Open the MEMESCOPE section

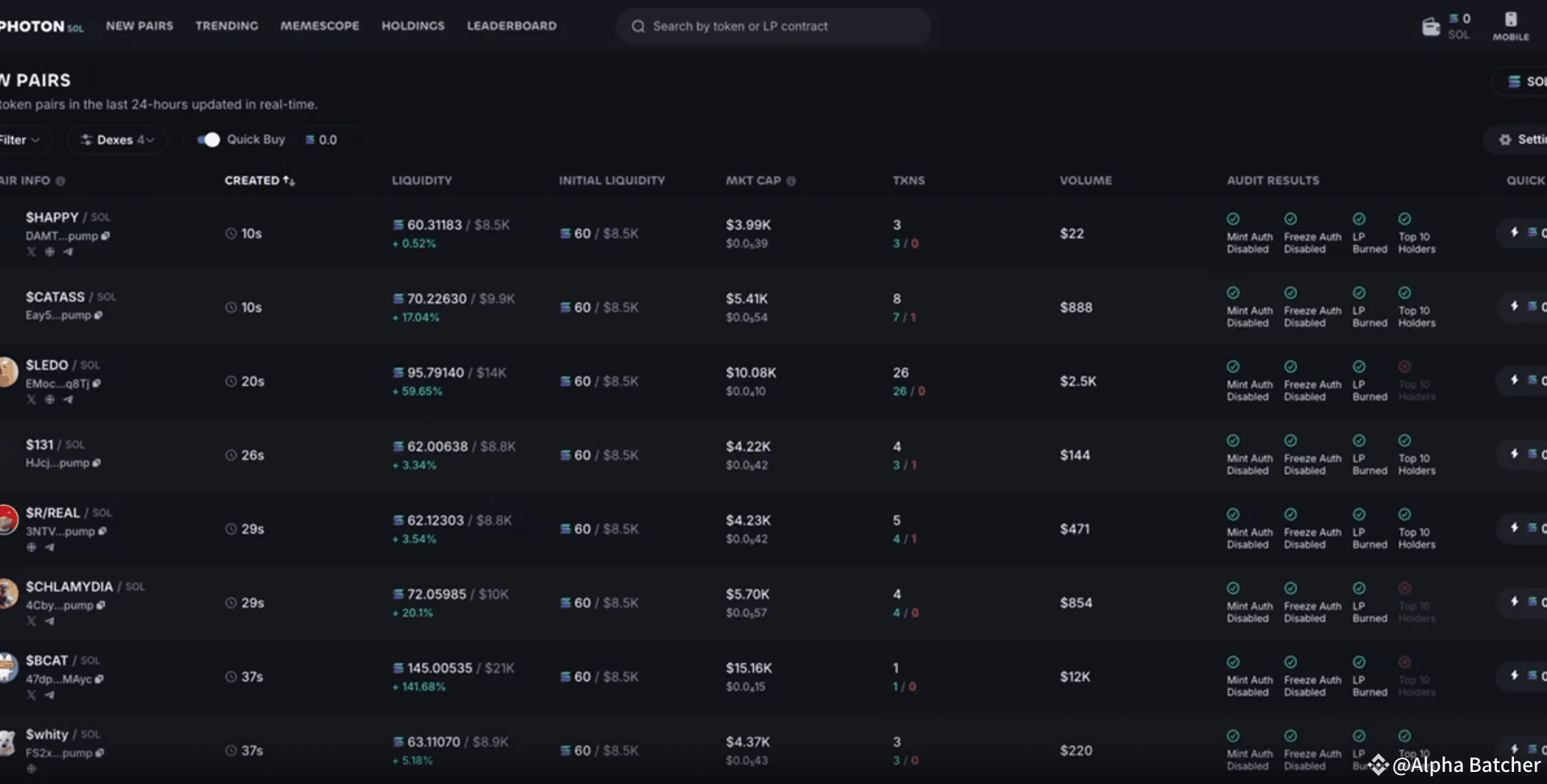pos(320,25)
